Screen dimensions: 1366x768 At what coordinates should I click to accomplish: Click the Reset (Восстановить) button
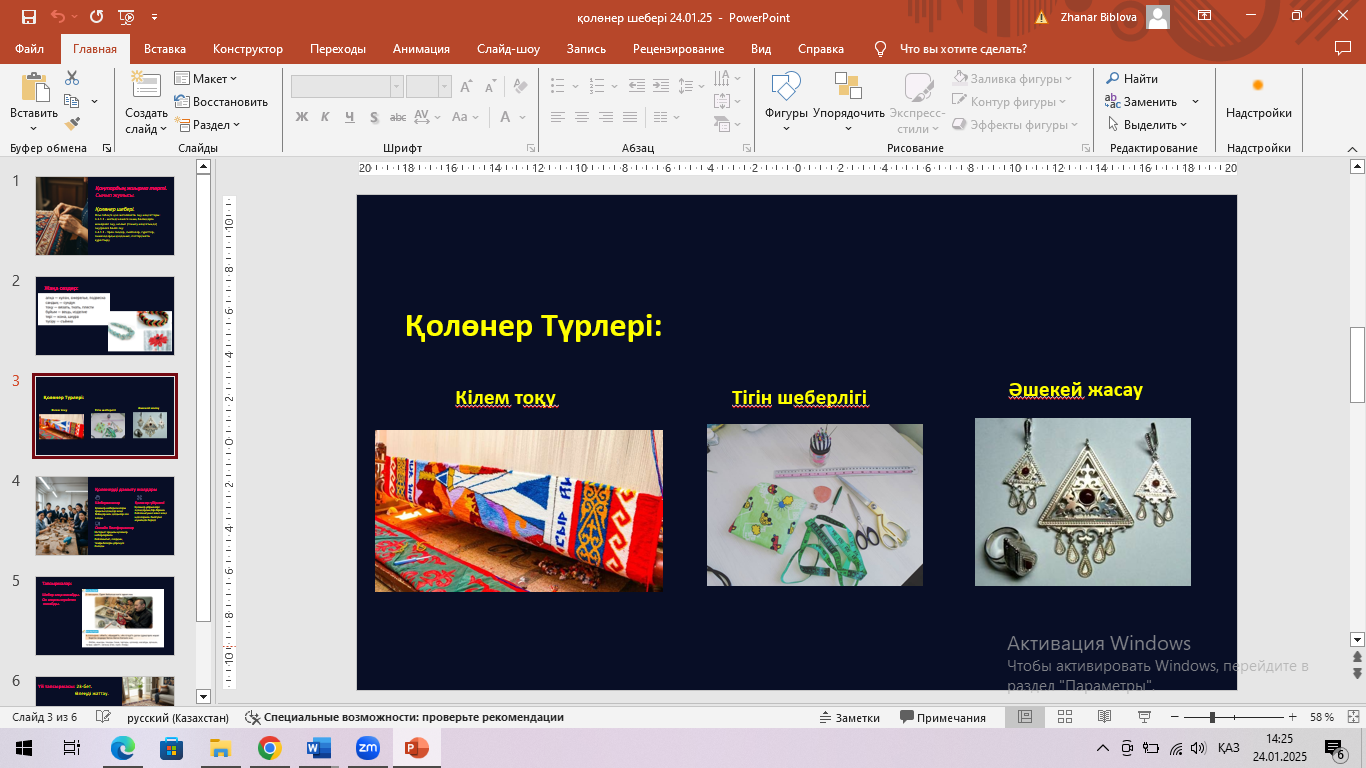[221, 101]
